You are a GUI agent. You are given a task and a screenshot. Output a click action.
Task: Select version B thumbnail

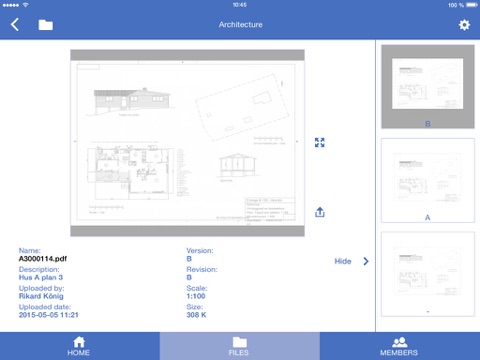(428, 87)
